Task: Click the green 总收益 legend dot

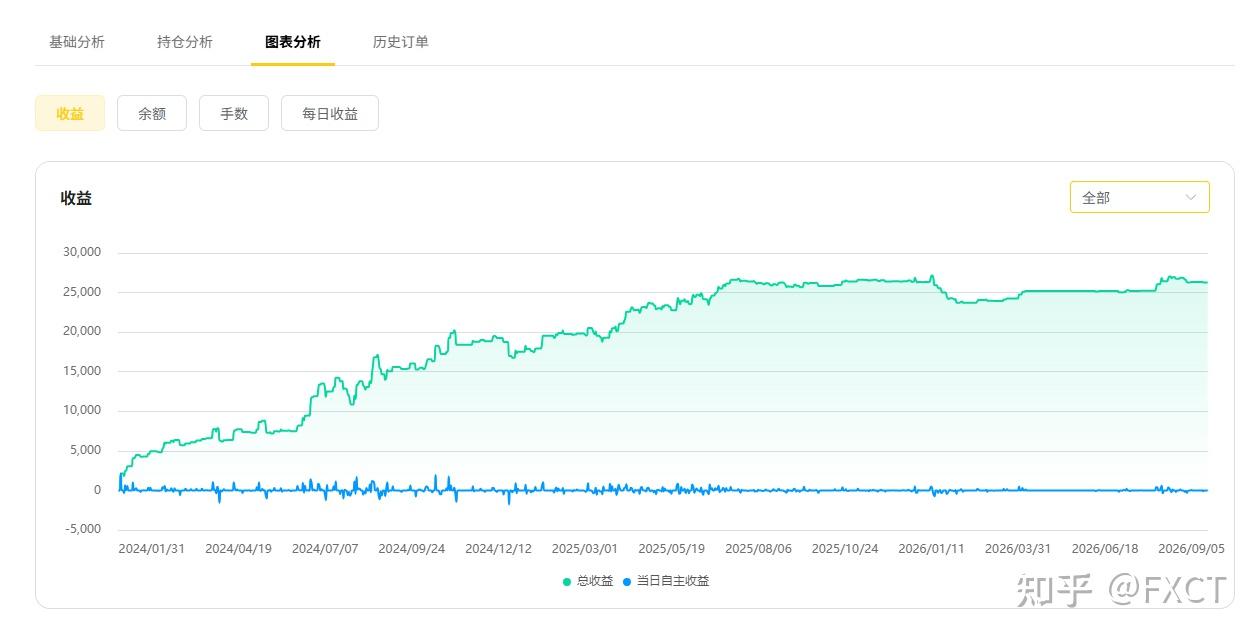Action: point(567,581)
